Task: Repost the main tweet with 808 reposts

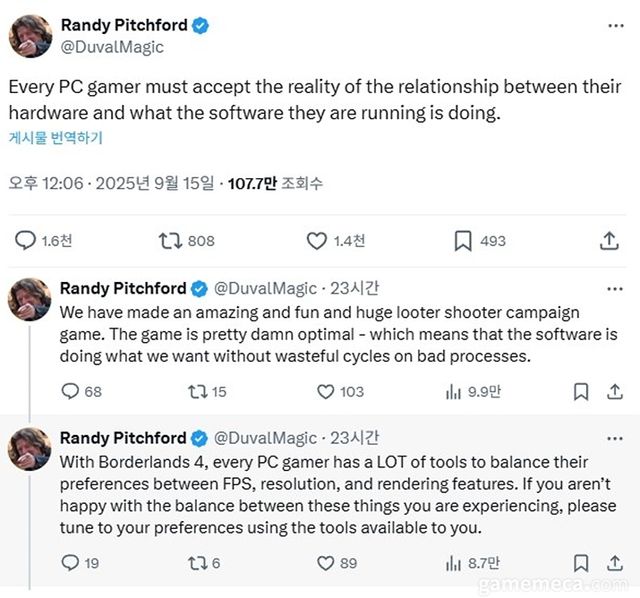Action: 171,241
